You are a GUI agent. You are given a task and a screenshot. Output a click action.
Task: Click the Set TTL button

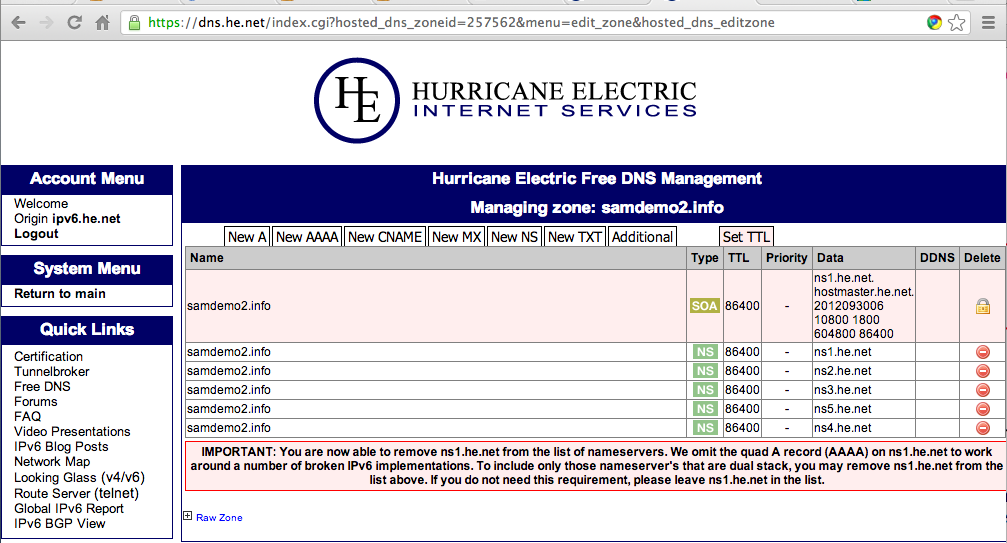click(x=746, y=237)
